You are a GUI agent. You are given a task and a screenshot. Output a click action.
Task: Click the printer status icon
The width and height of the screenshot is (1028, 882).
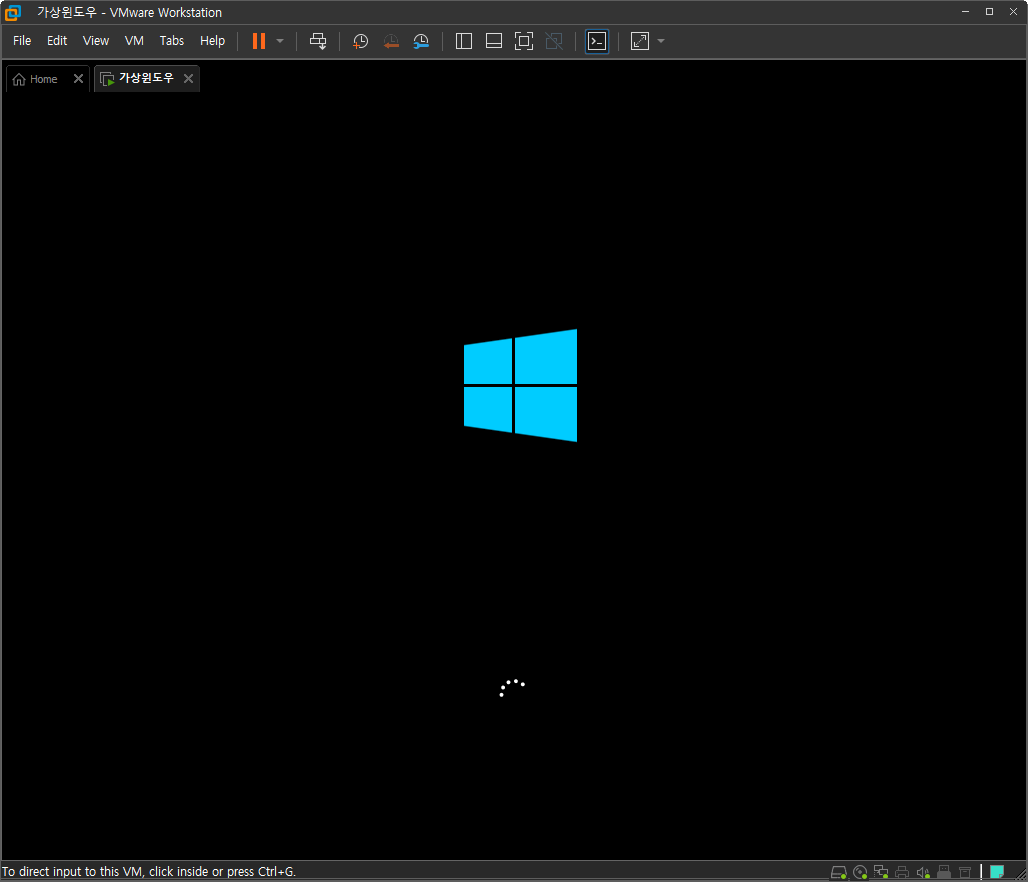click(902, 872)
